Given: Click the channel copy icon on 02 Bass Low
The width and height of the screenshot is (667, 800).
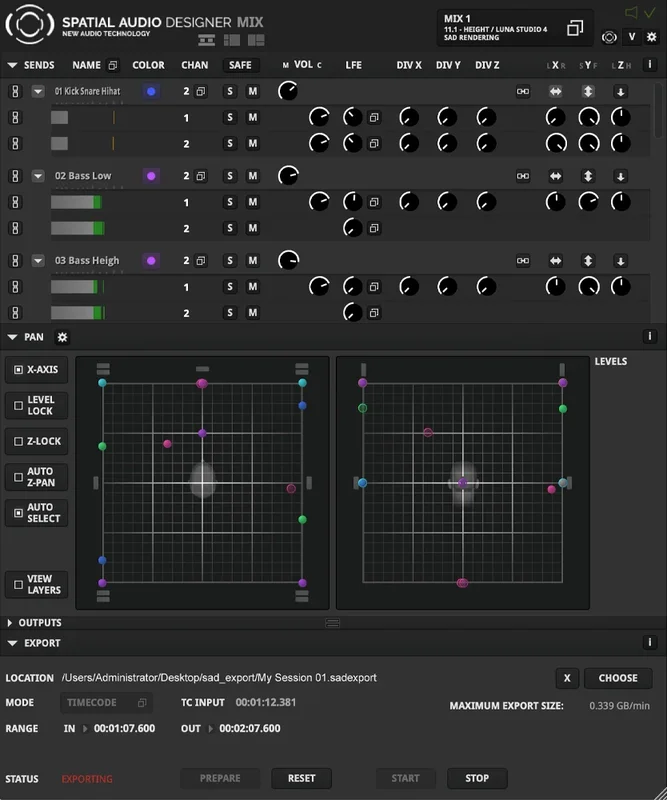Looking at the screenshot, I should (x=201, y=176).
